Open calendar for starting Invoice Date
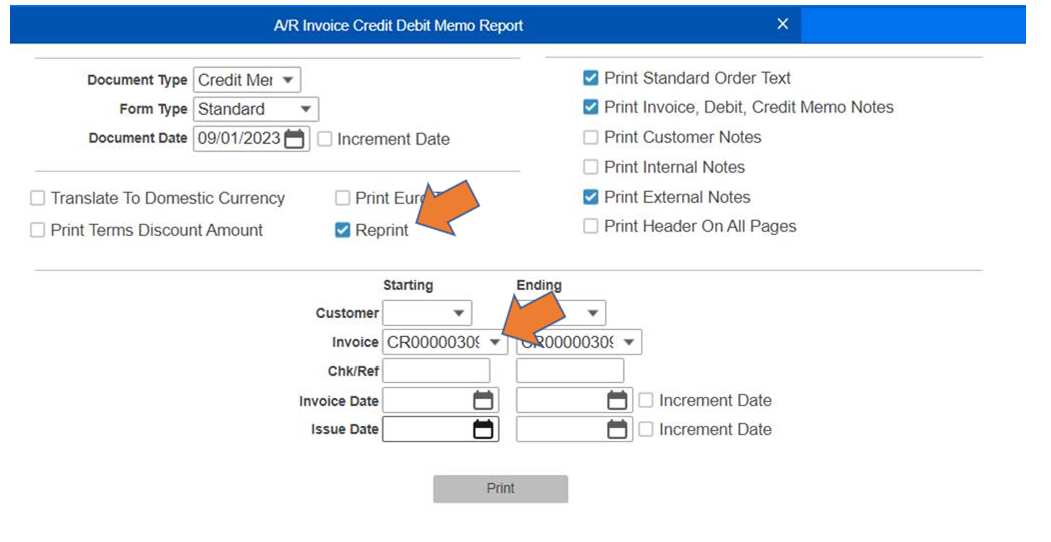 pos(483,401)
